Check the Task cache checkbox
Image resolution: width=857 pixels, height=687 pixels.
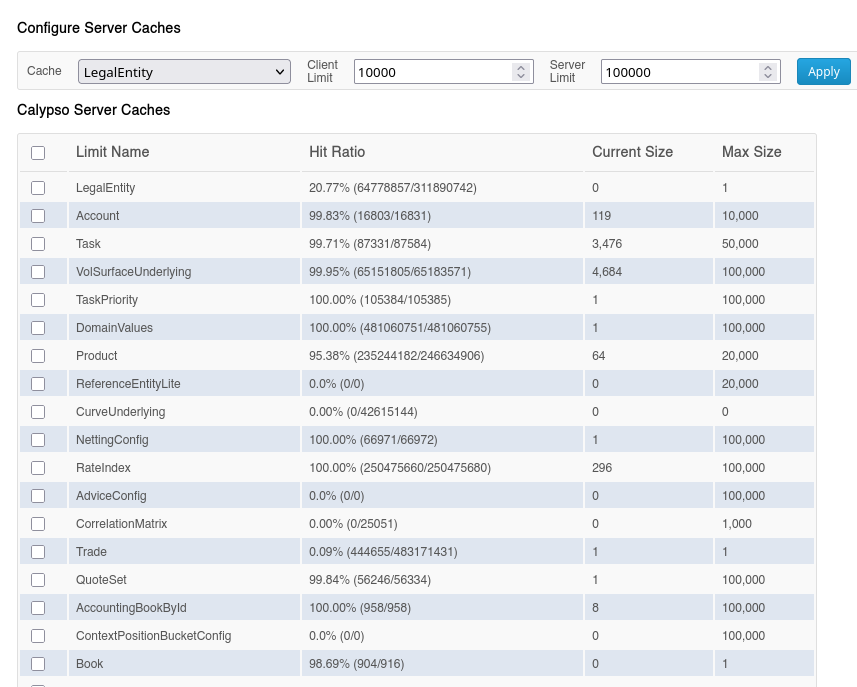[38, 243]
